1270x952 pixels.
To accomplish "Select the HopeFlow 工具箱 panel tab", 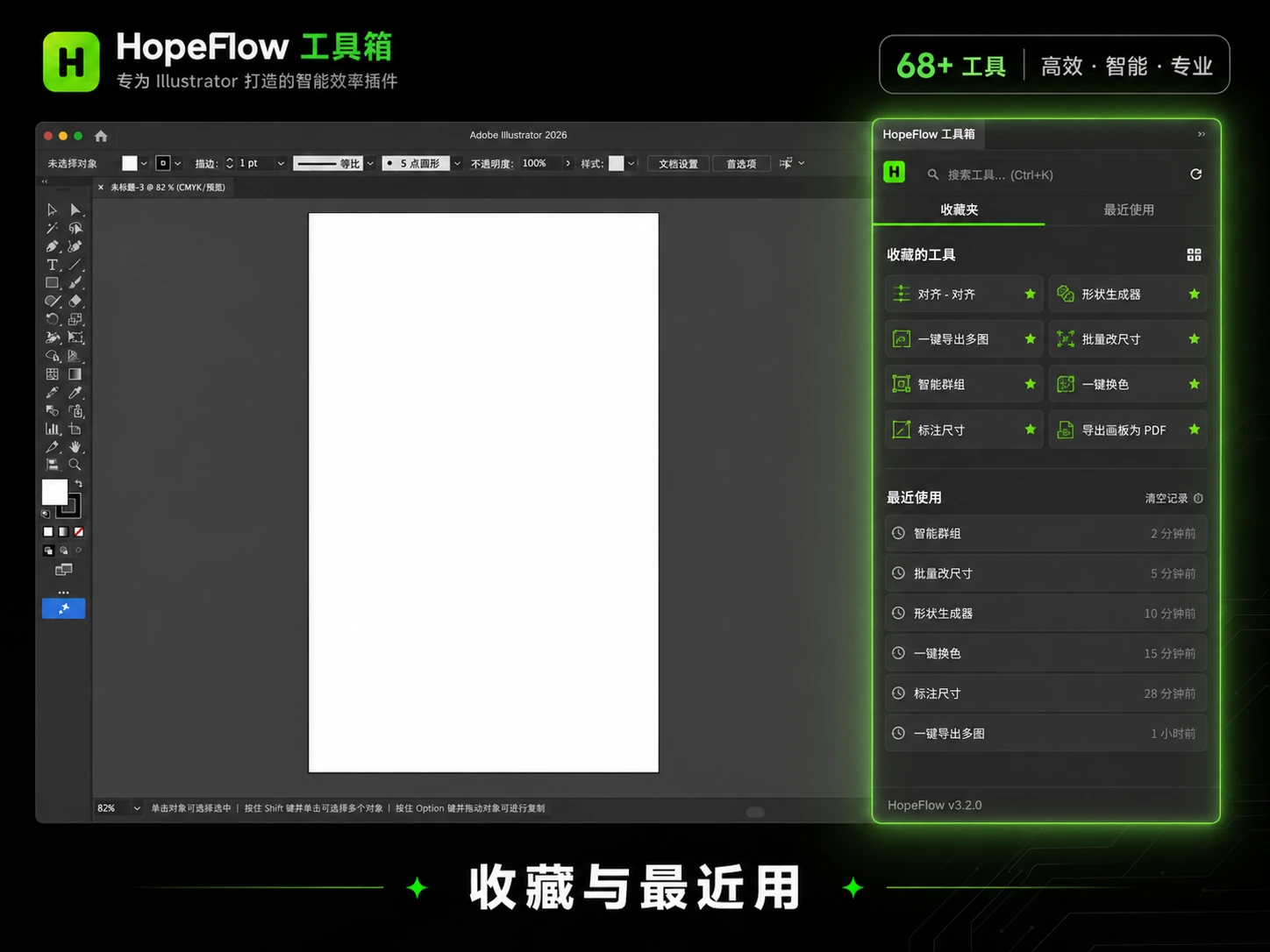I will [929, 134].
